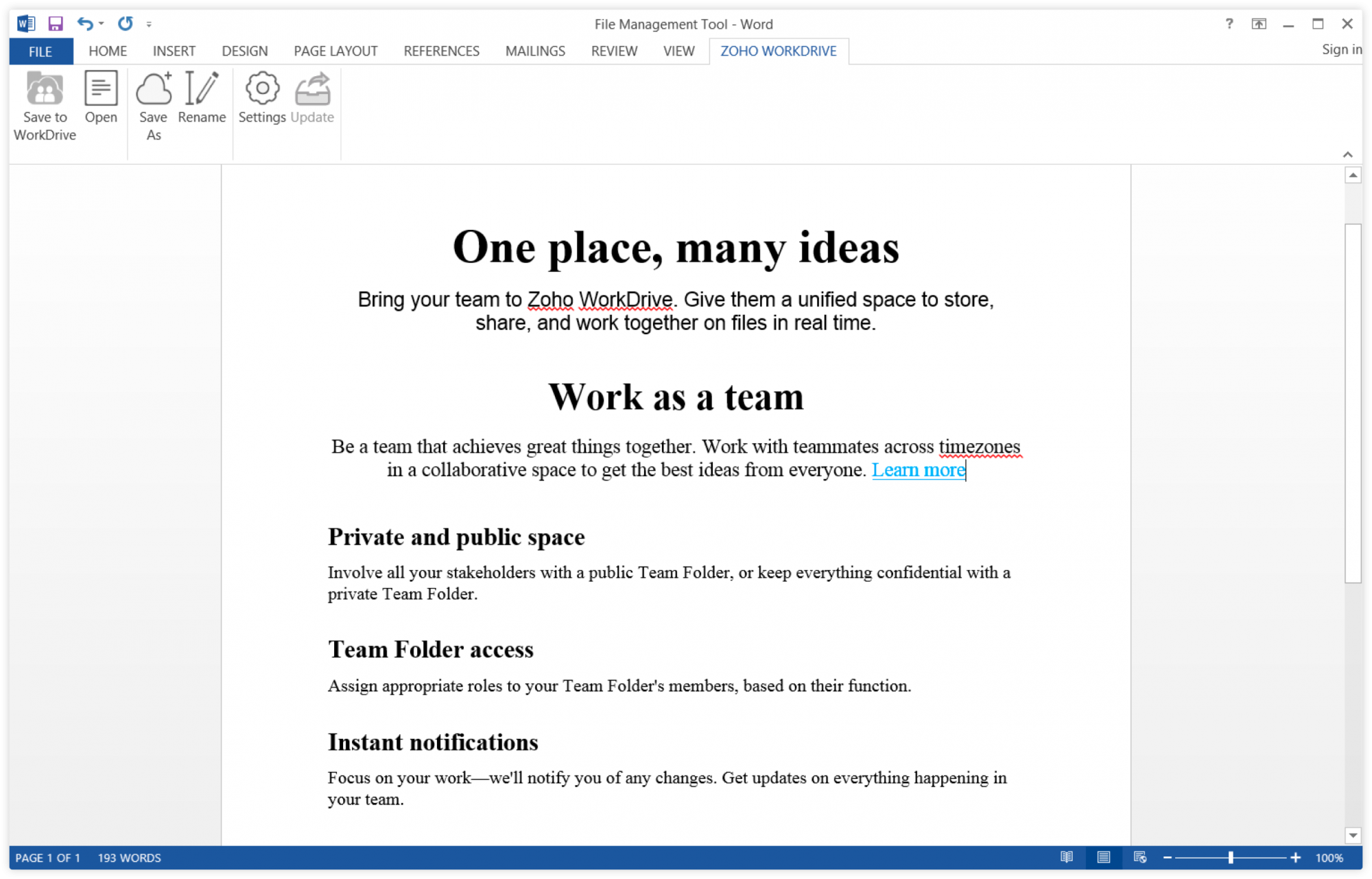
Task: Select Print Layout view in status bar
Action: pyautogui.click(x=1104, y=857)
